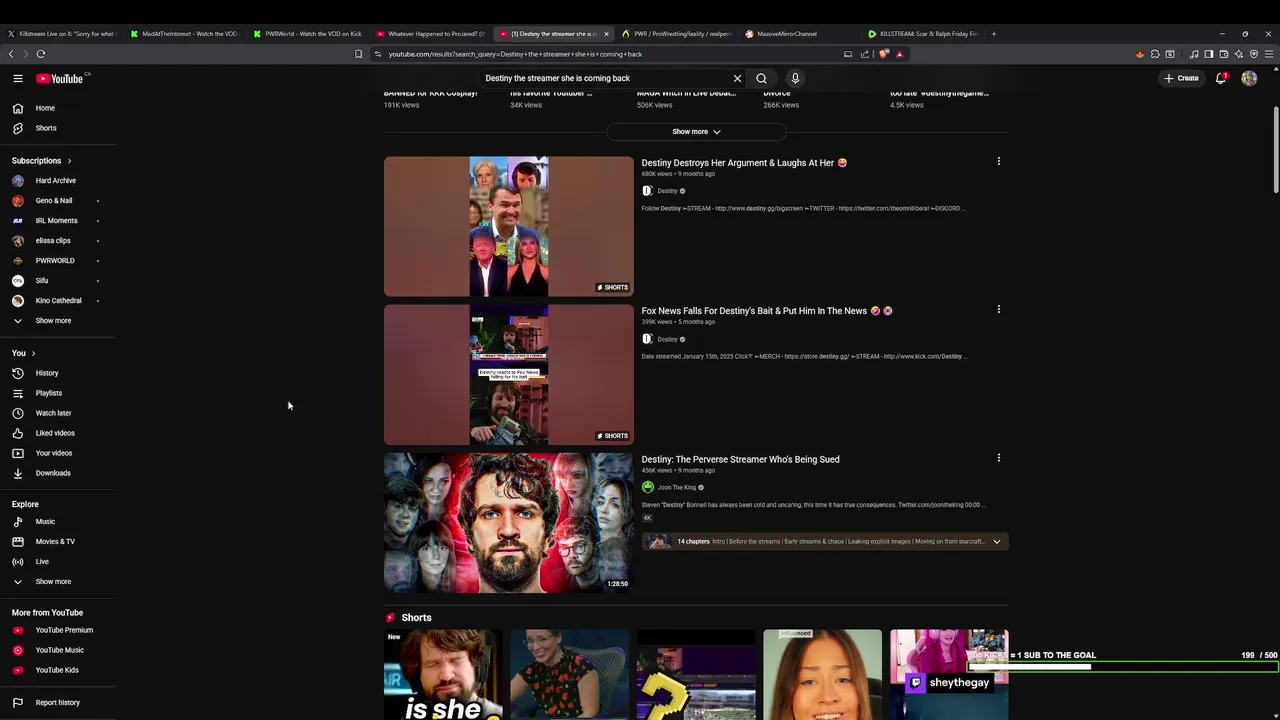Clear the search box with X
This screenshot has height=720, width=1280.
click(x=737, y=78)
